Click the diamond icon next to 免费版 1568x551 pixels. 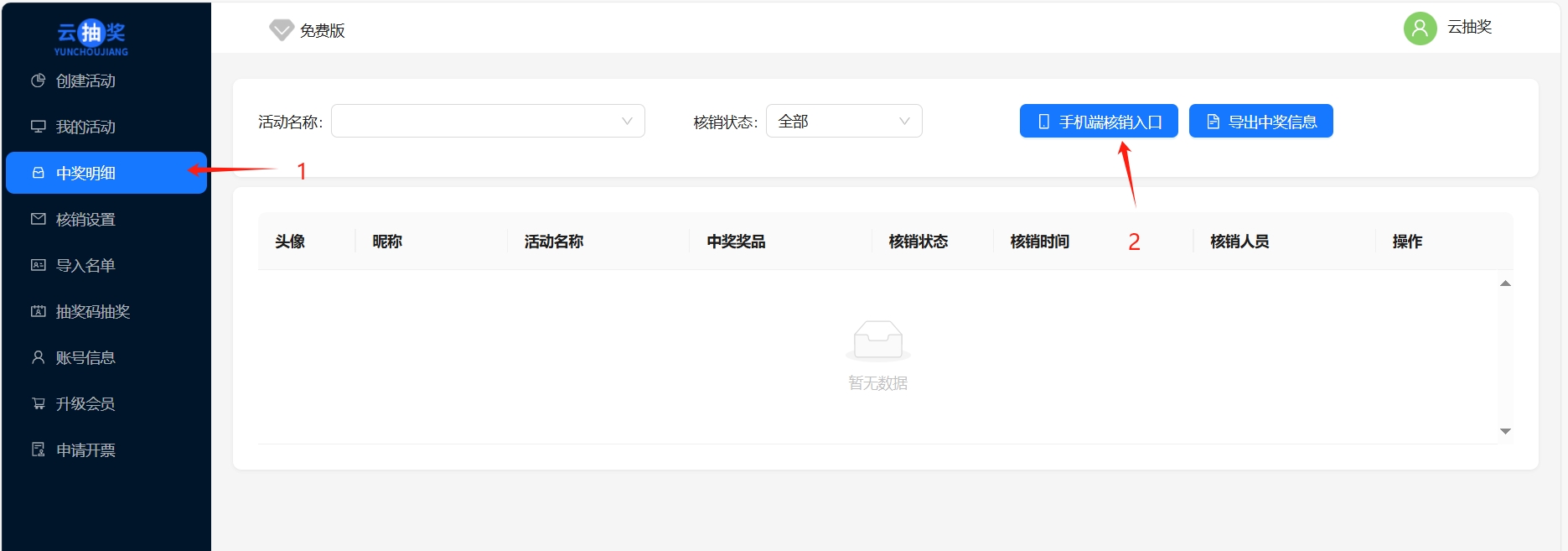pyautogui.click(x=281, y=30)
